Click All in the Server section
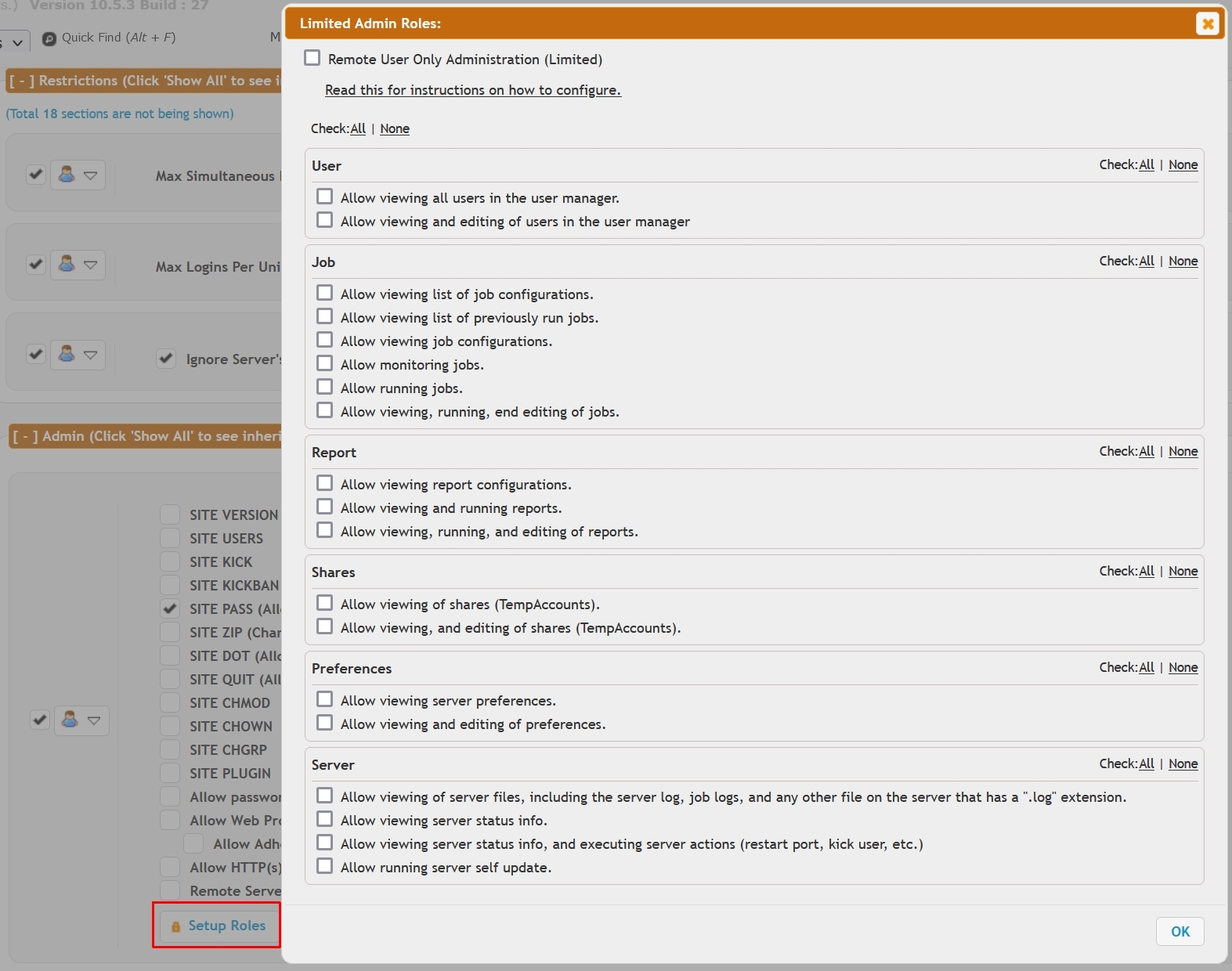1232x971 pixels. point(1147,763)
